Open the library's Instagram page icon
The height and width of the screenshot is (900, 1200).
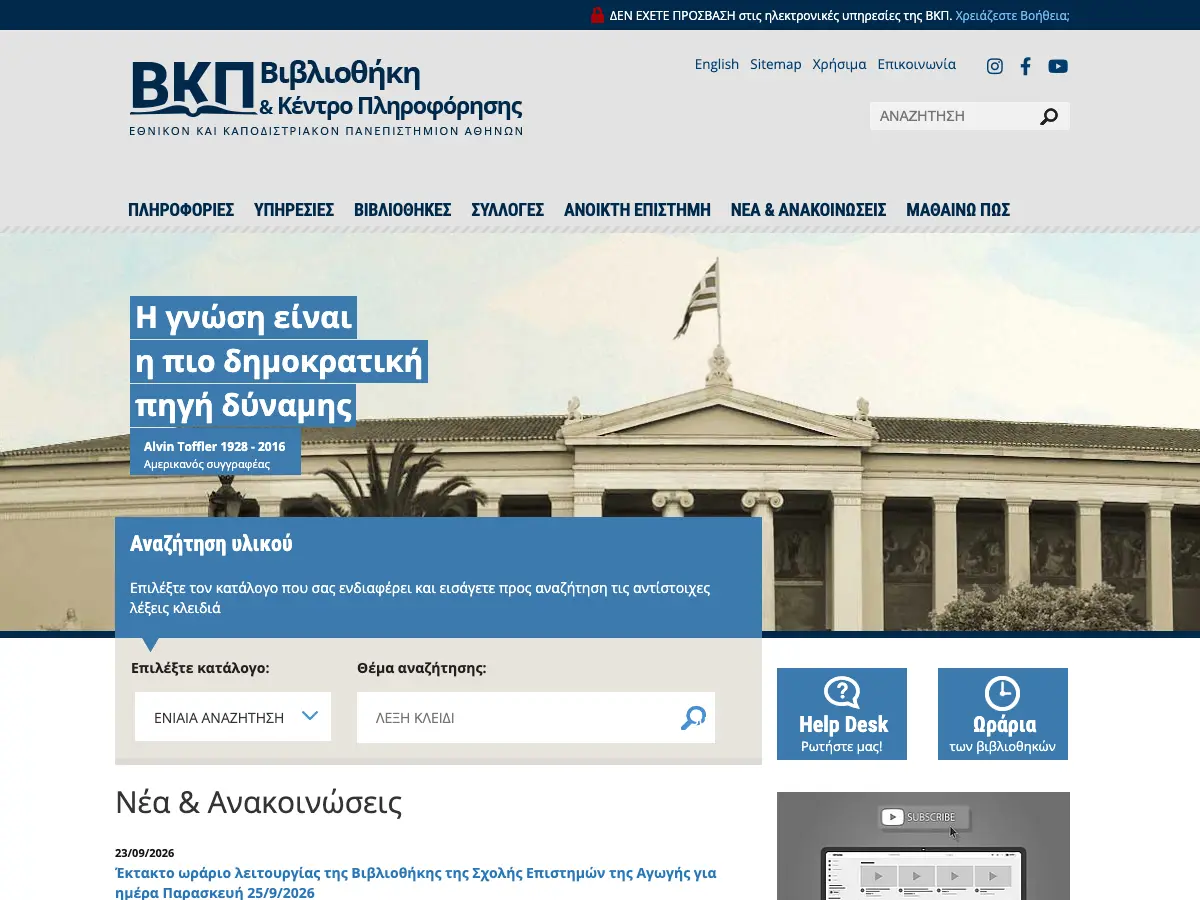coord(995,66)
